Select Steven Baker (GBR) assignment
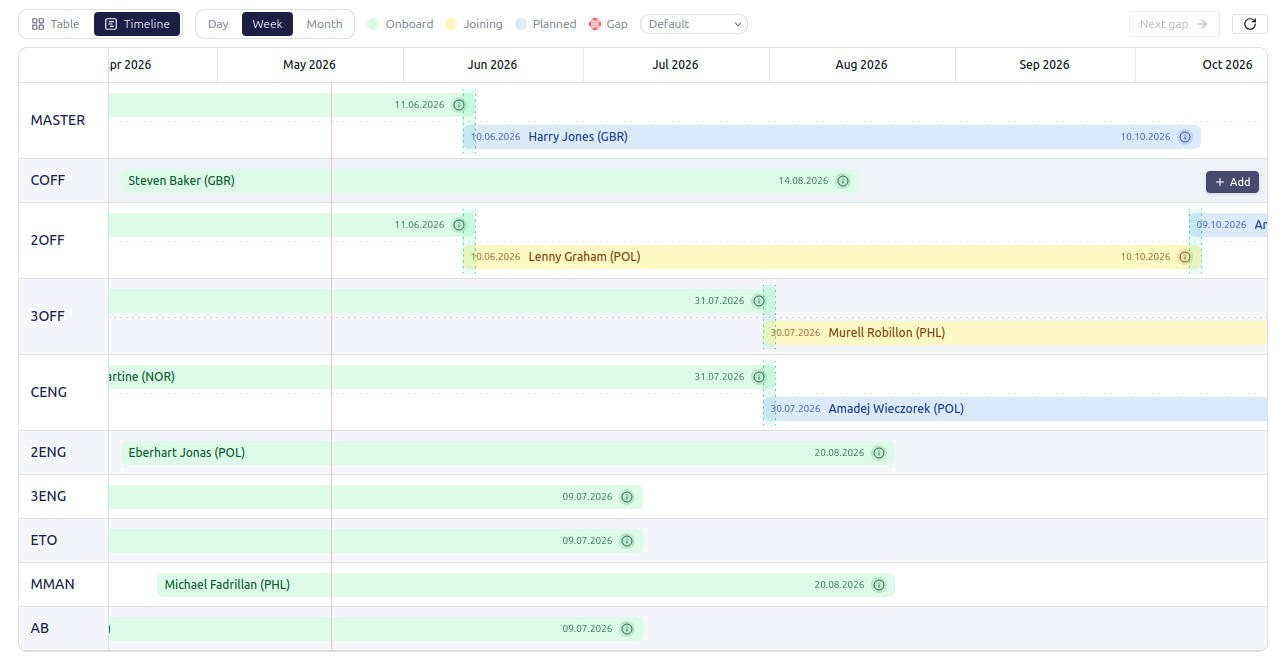This screenshot has width=1284, height=667. (x=489, y=181)
